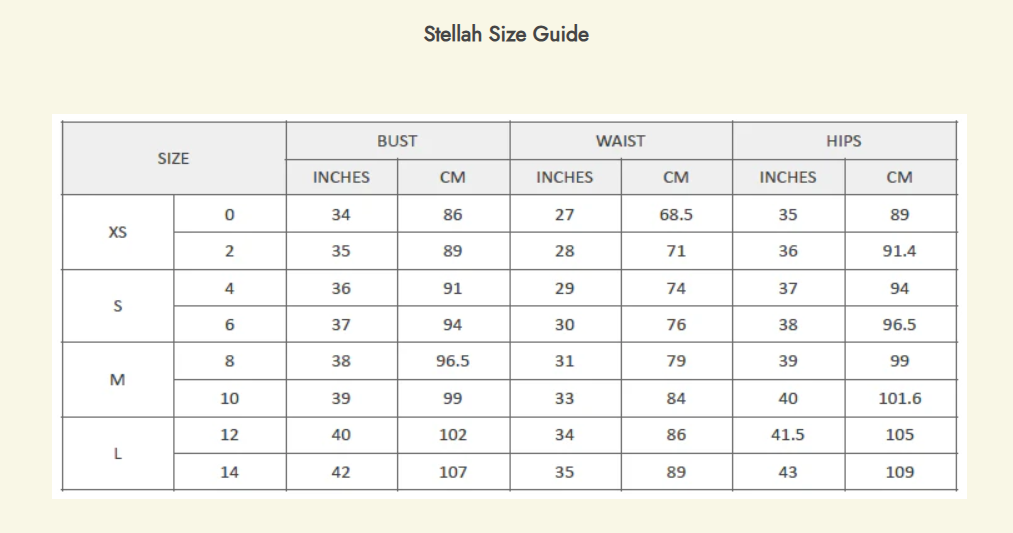
Task: Select the 101.6 hips CM value
Action: [899, 398]
